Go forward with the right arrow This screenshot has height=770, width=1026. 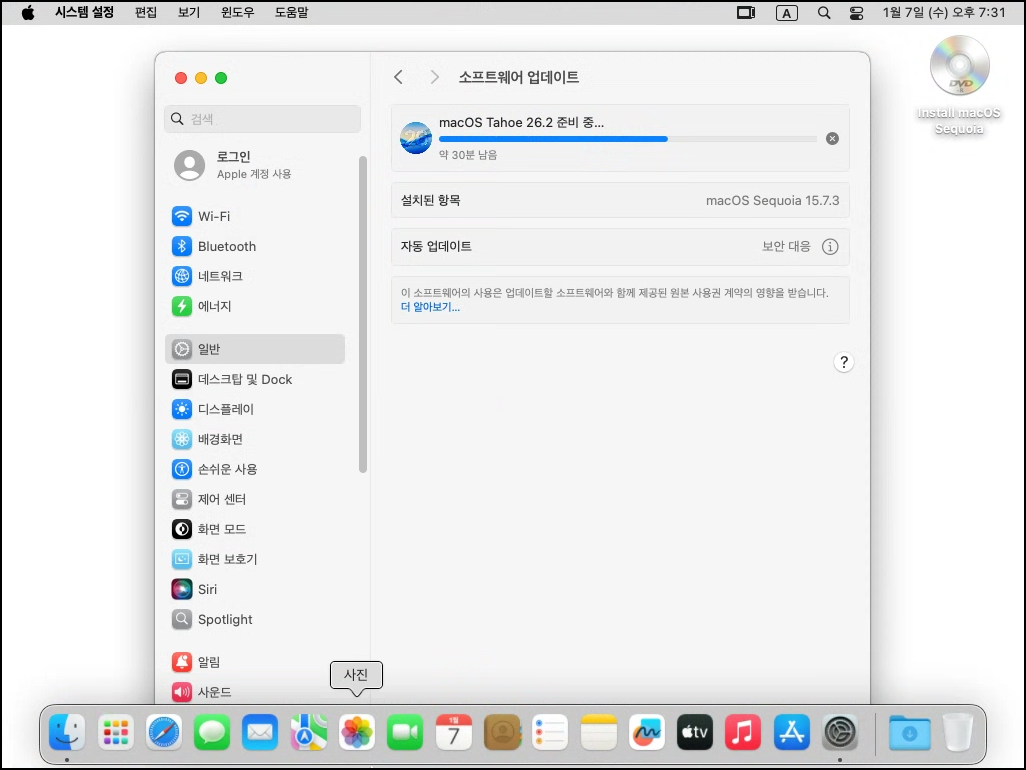pos(434,77)
